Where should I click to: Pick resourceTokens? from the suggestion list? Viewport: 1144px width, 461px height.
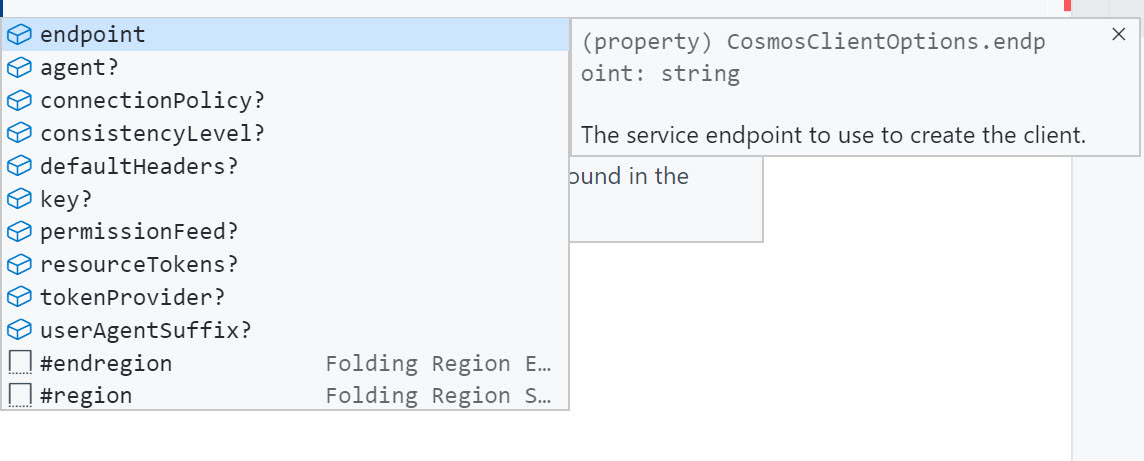tap(139, 265)
